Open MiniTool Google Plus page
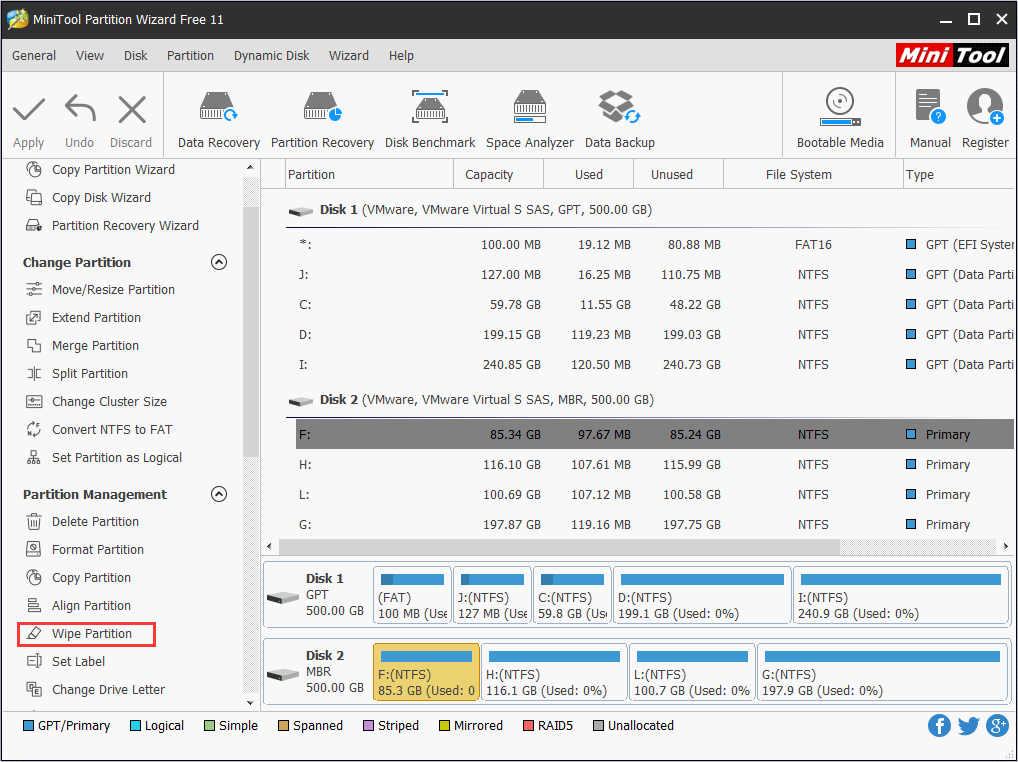This screenshot has height=762, width=1018. 997,725
